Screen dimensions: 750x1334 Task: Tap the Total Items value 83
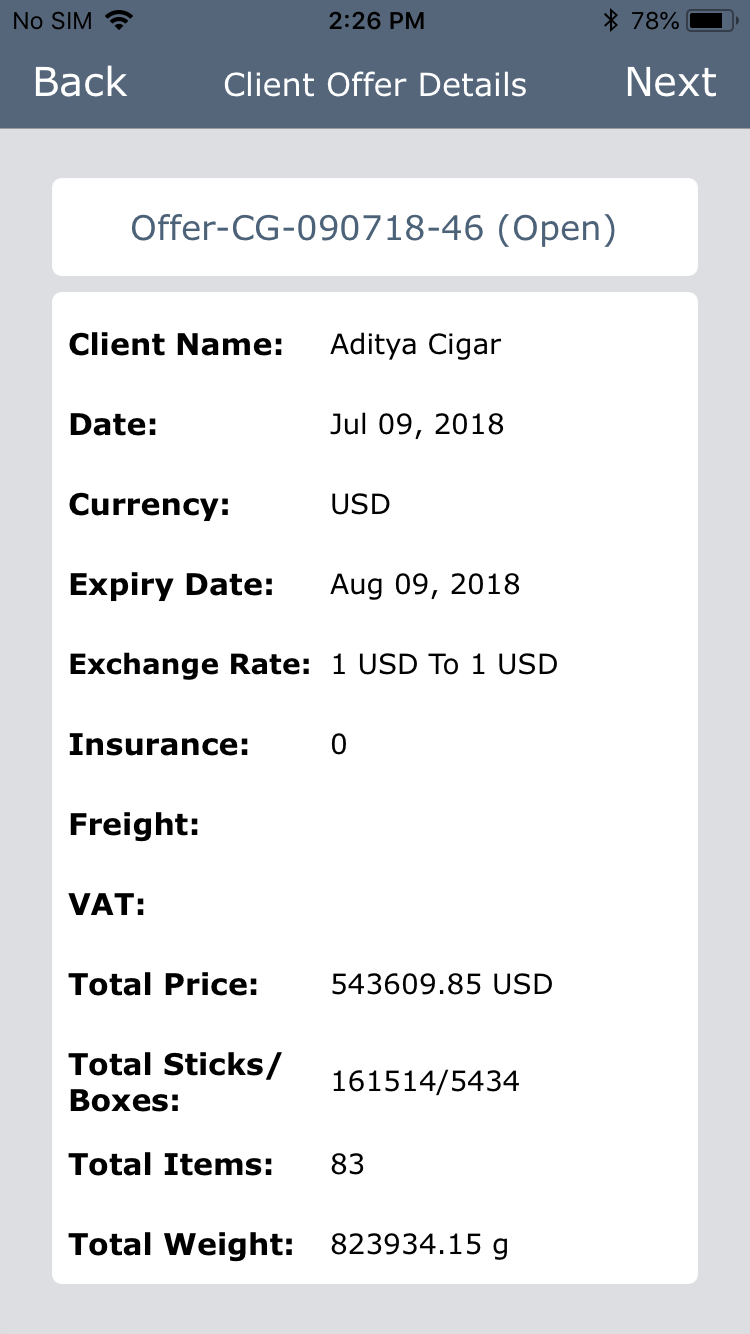[347, 1165]
